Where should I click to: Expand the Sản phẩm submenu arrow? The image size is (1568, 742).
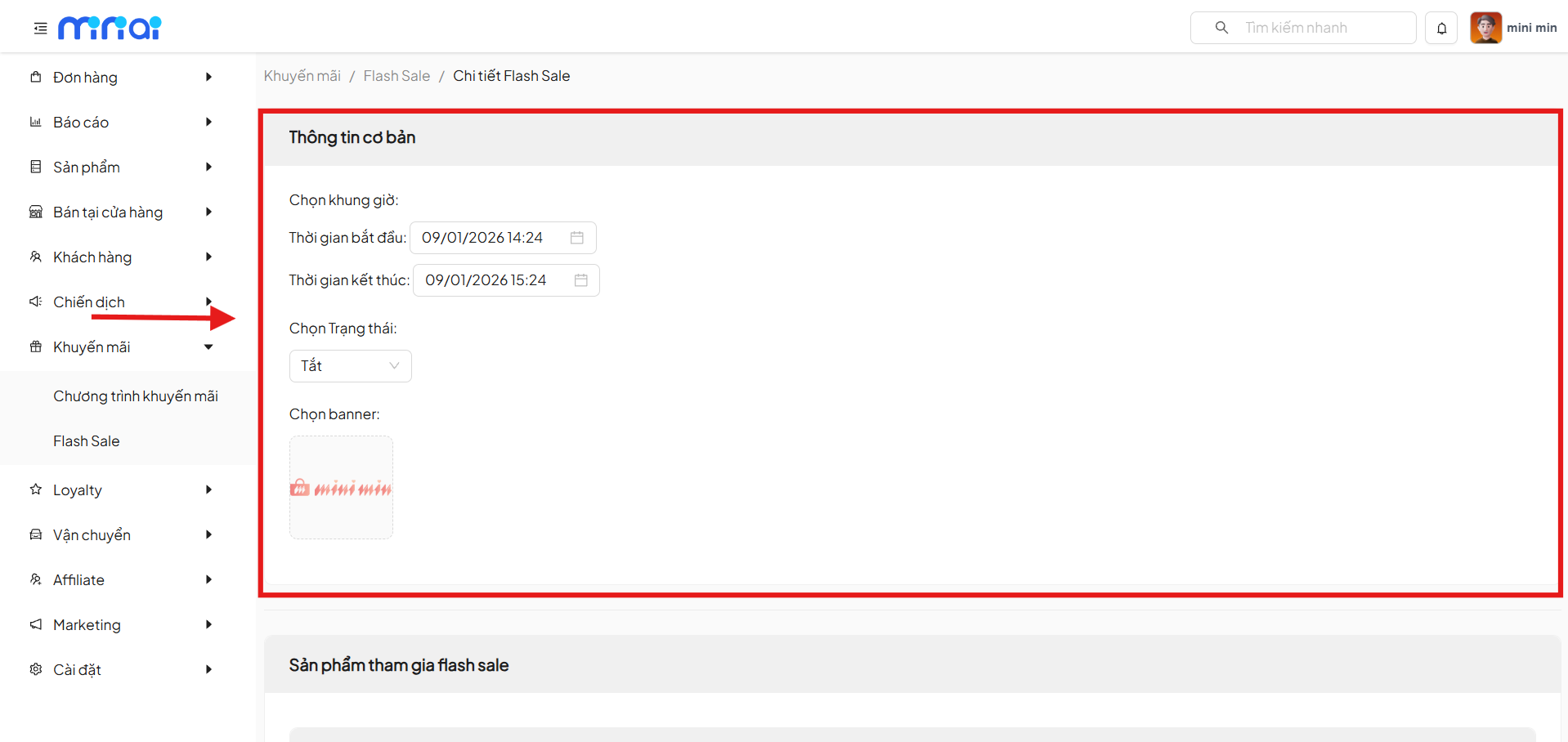208,167
